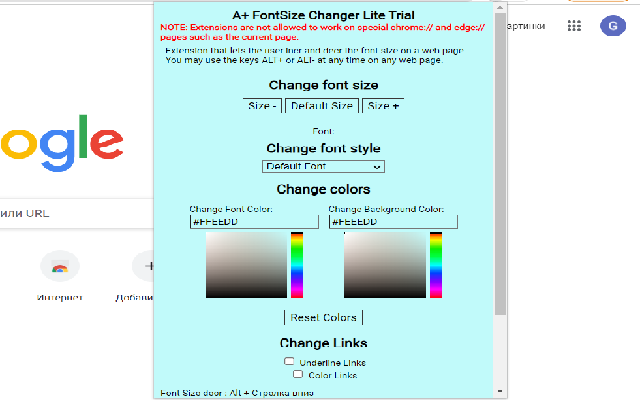Click the Добавить shortcut plus icon
The width and height of the screenshot is (640, 400).
pos(143,266)
